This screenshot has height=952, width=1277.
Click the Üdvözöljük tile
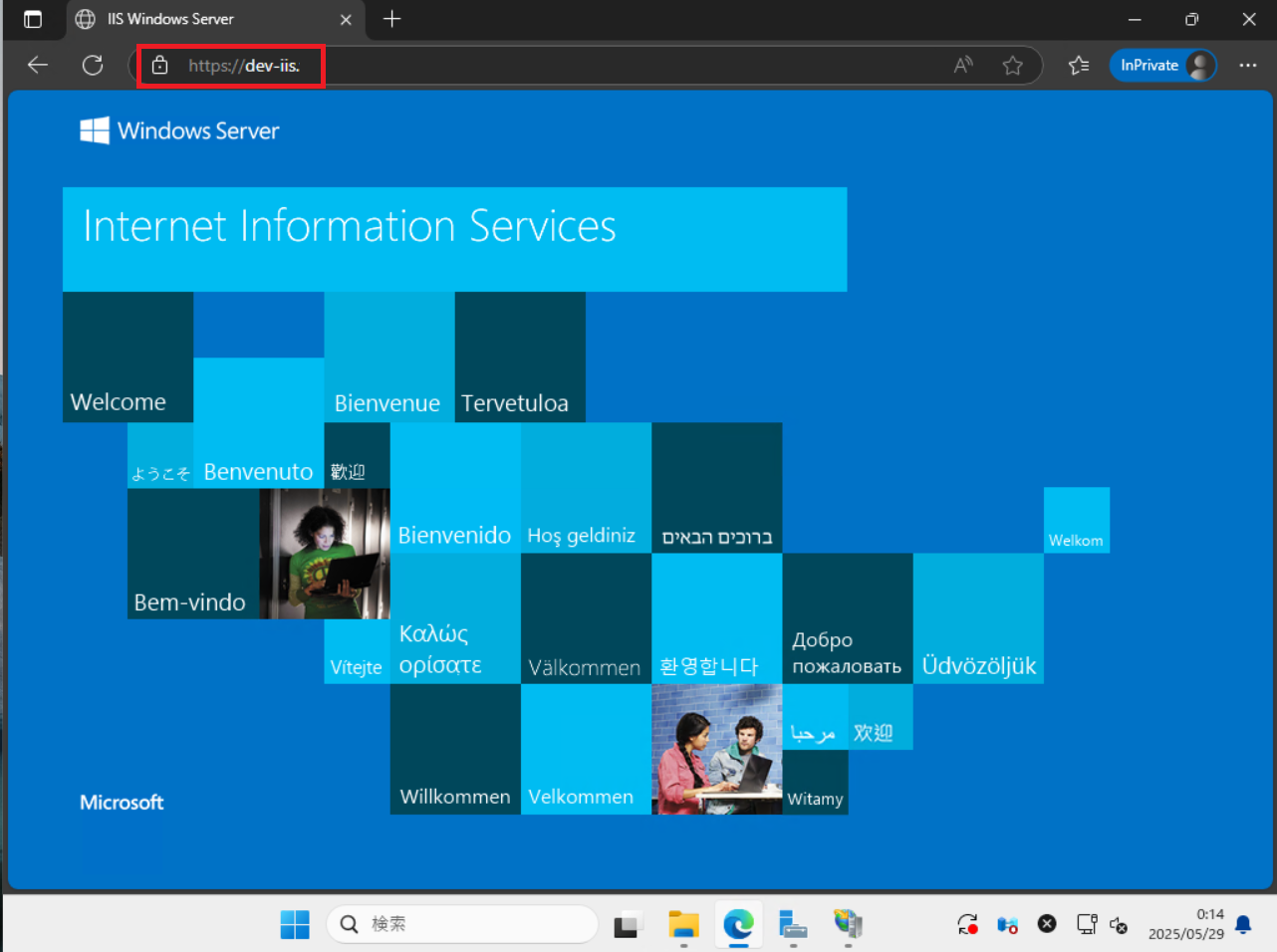pos(978,618)
